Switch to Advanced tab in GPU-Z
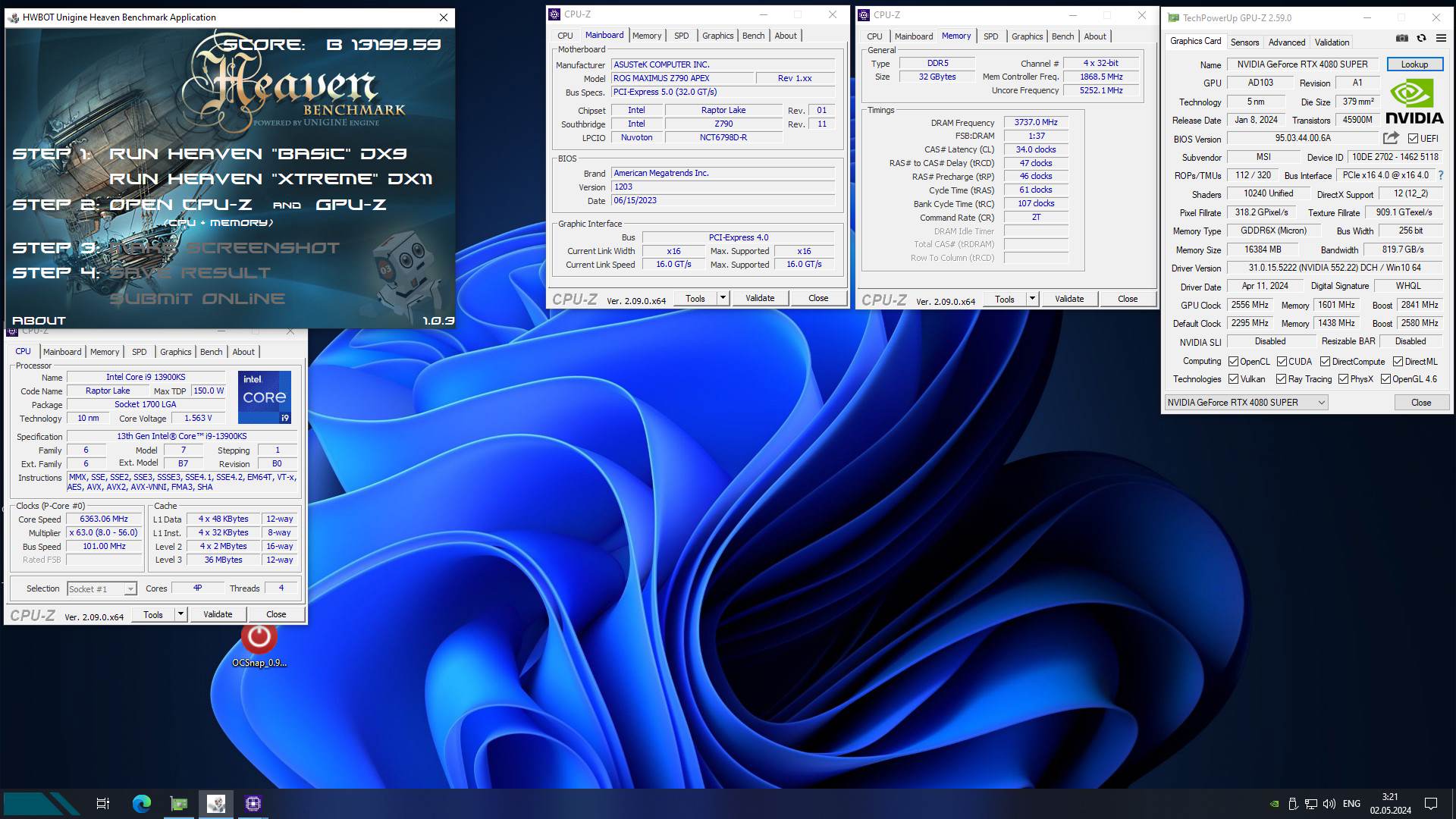Image resolution: width=1456 pixels, height=819 pixels. click(1287, 42)
